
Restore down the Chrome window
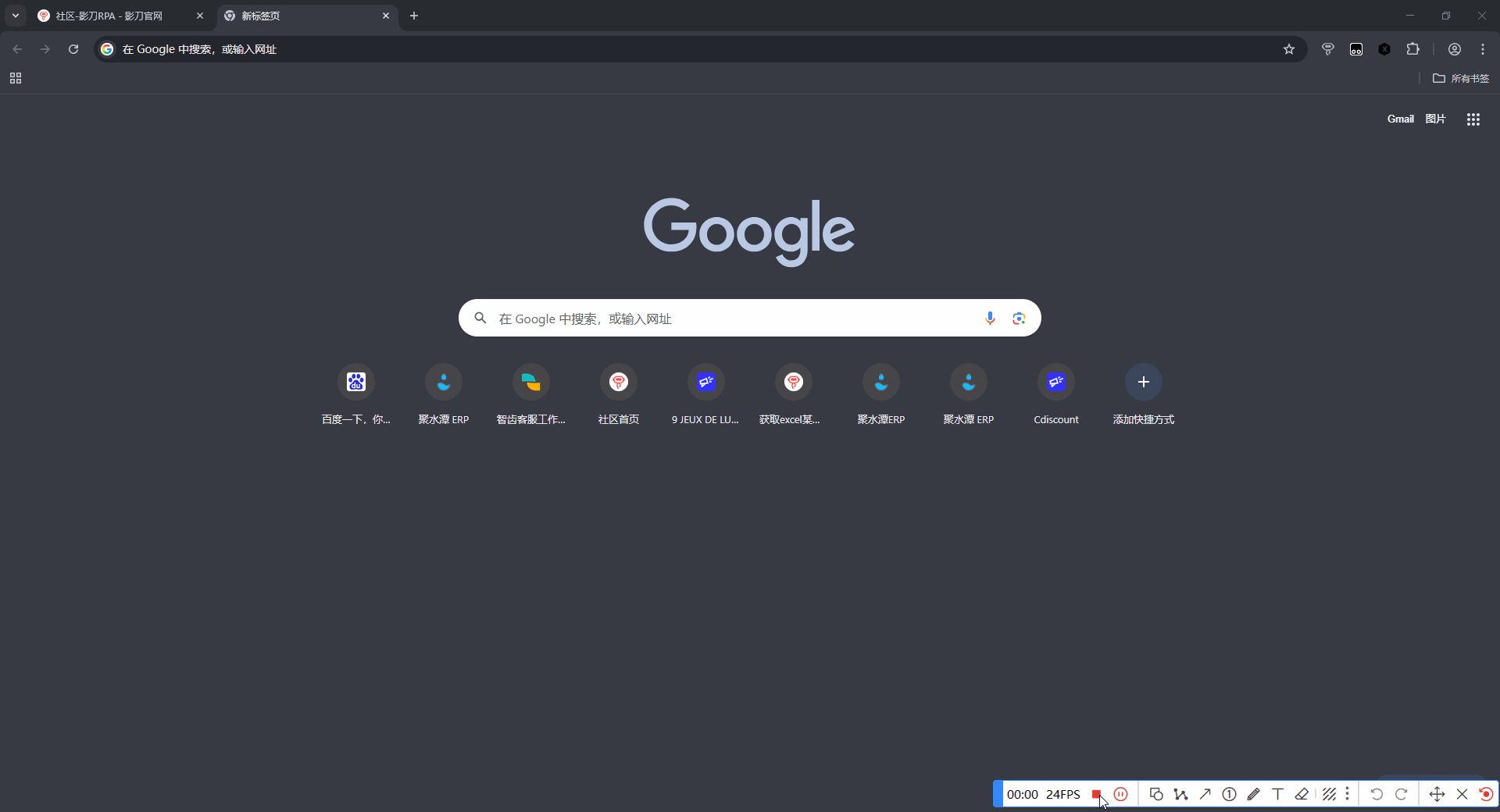1446,16
